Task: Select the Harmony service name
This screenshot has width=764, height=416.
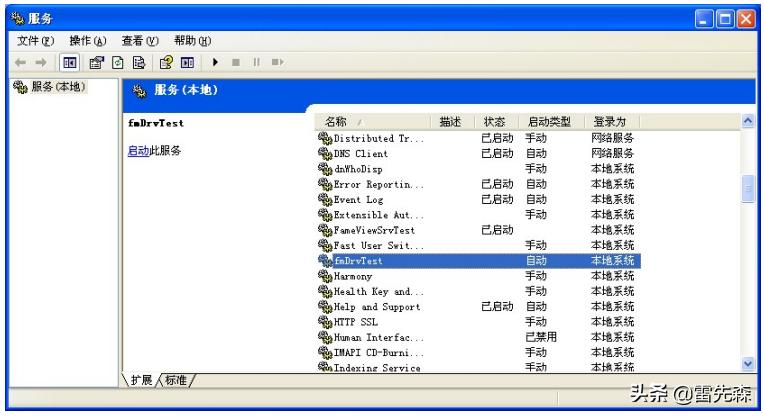Action: pyautogui.click(x=353, y=276)
